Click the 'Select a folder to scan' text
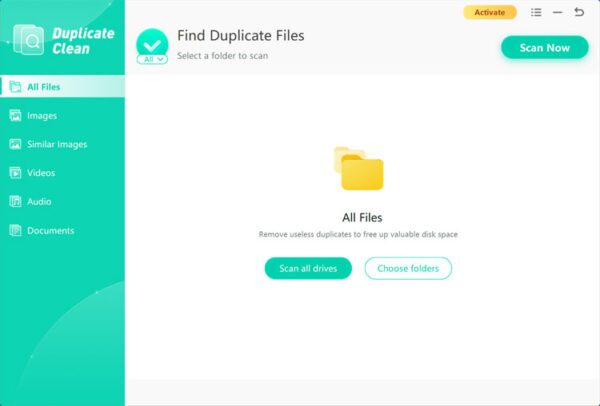The image size is (600, 406). tap(222, 56)
